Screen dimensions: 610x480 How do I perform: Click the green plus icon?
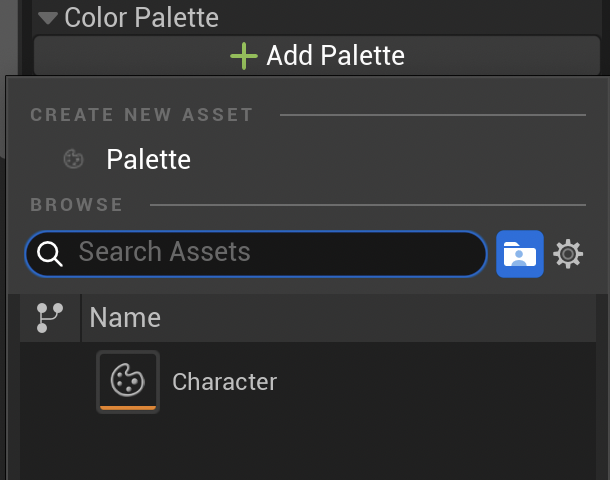click(x=244, y=55)
